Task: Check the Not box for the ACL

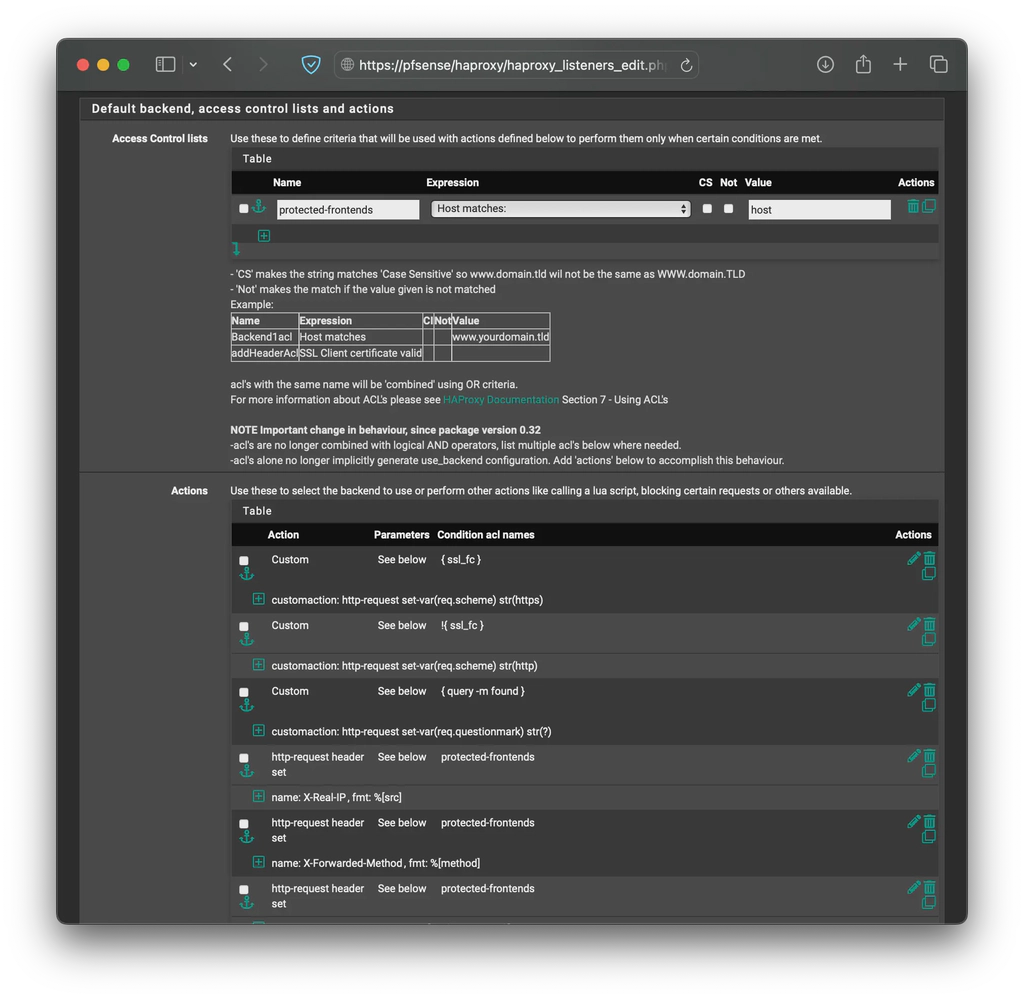Action: pyautogui.click(x=727, y=209)
